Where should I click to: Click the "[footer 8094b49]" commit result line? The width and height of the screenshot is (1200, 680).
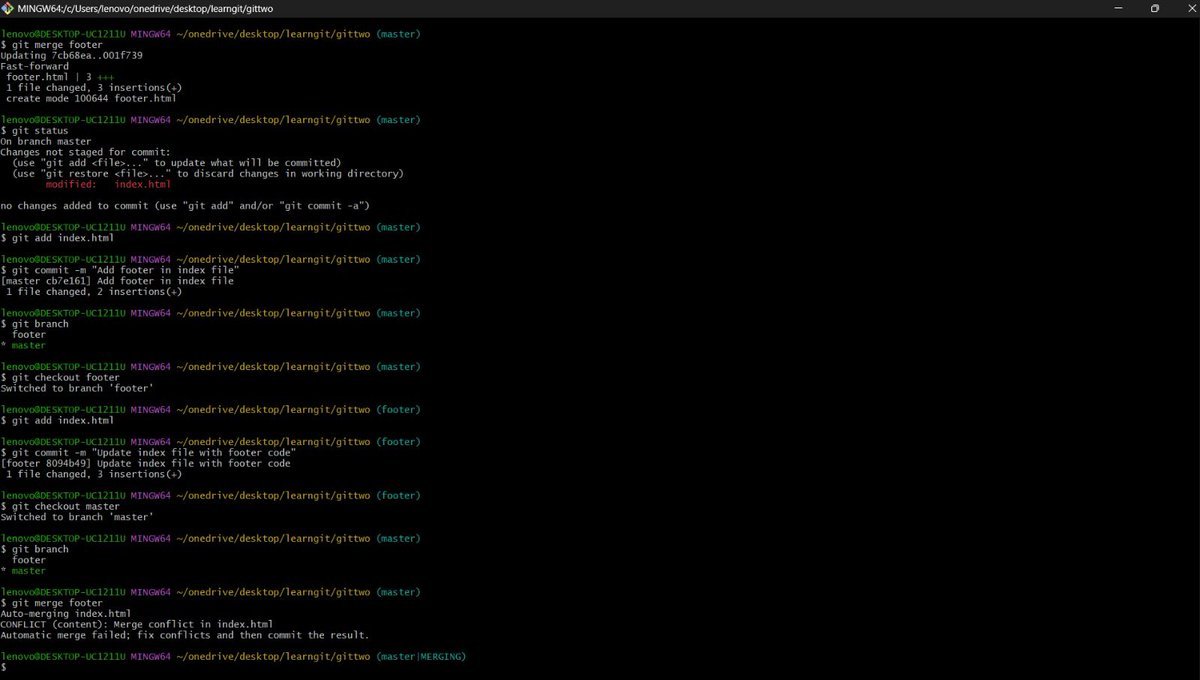point(145,464)
